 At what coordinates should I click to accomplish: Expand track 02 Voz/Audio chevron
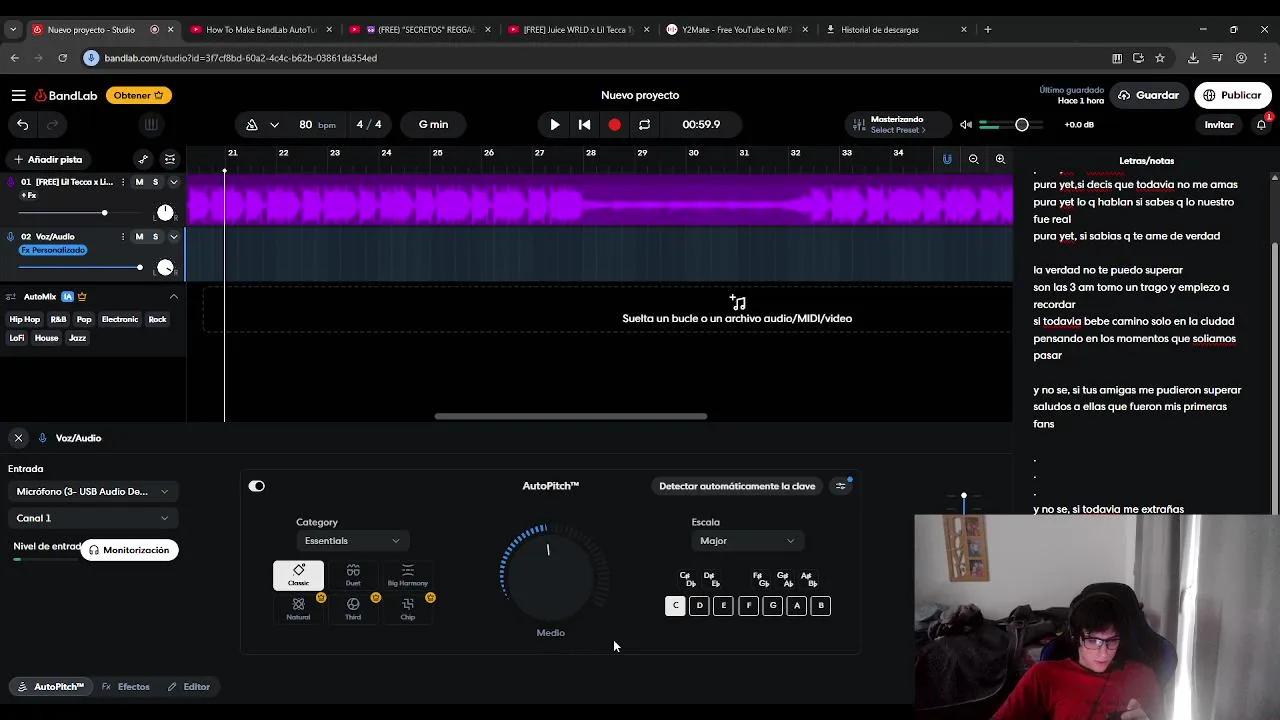click(173, 237)
